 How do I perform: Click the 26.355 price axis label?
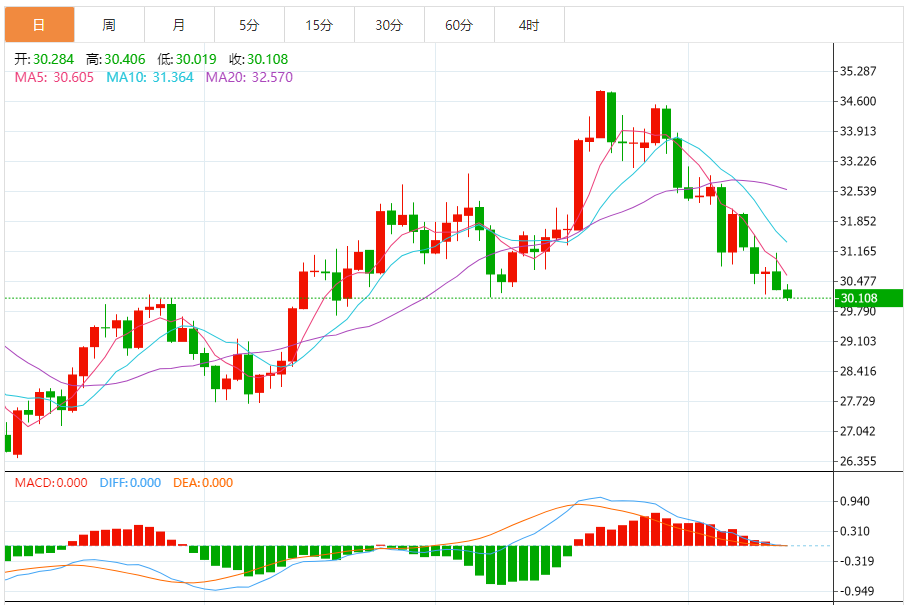pyautogui.click(x=858, y=462)
